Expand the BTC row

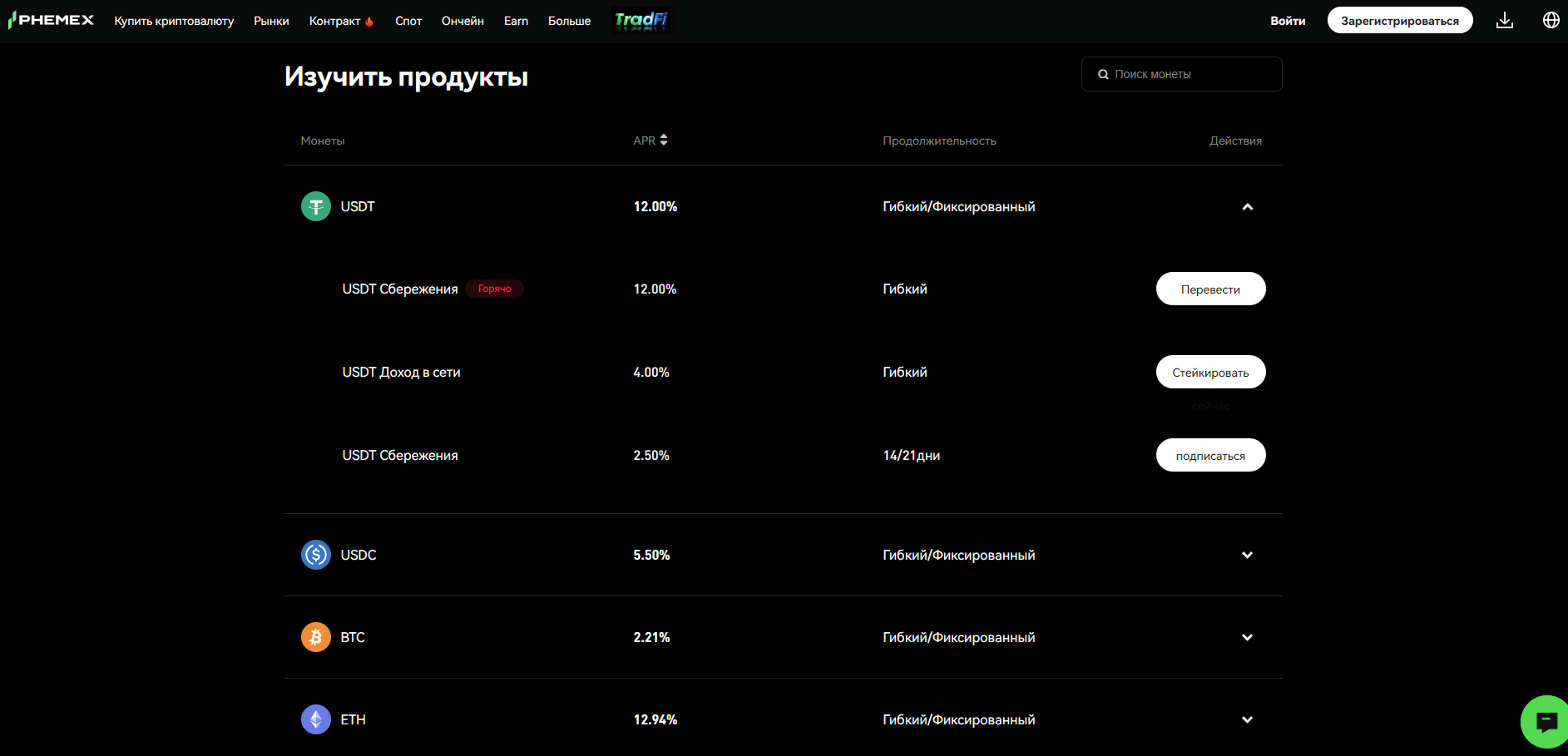1247,637
